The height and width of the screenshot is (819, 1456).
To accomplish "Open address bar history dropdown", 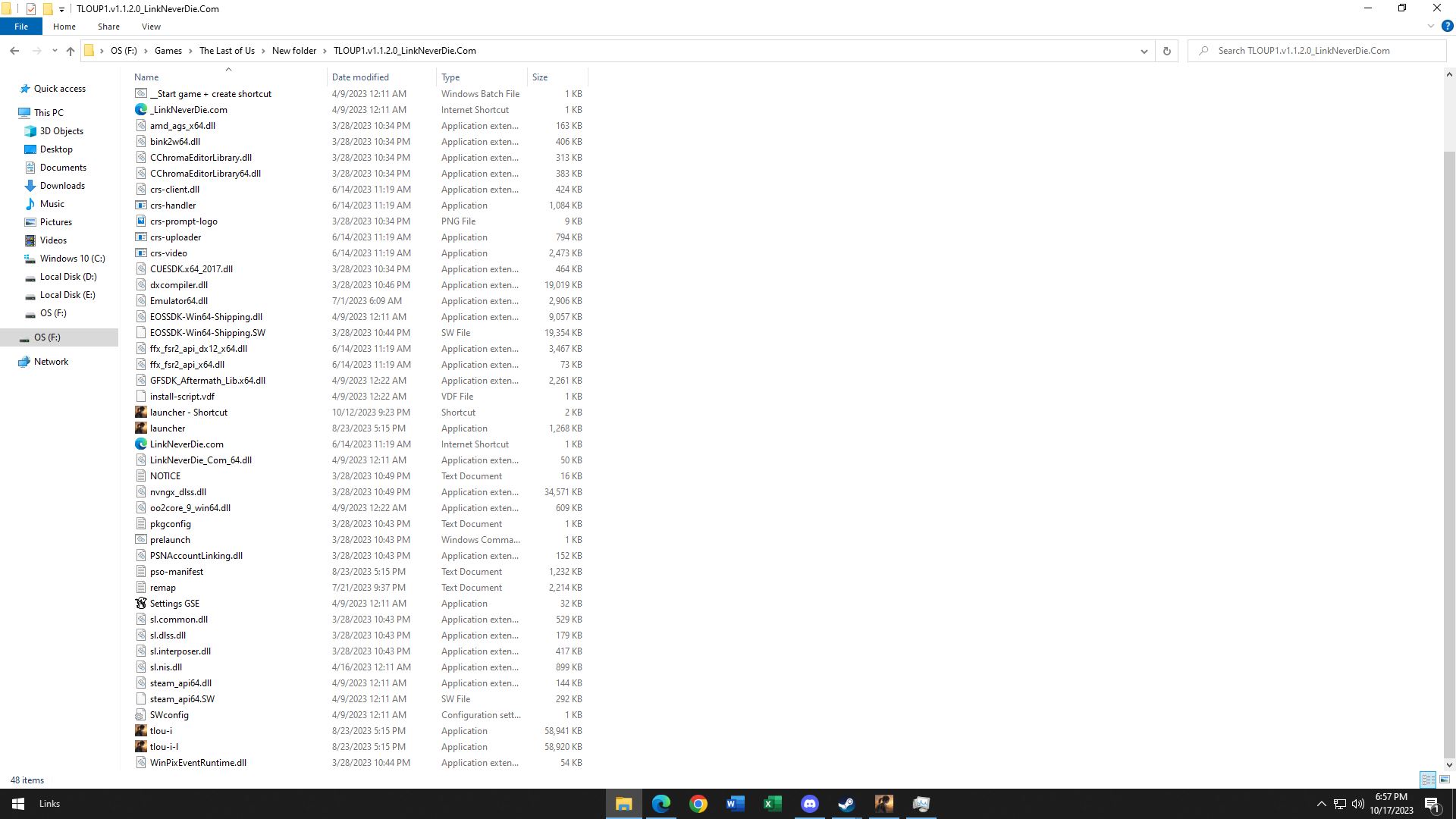I will tap(1144, 51).
